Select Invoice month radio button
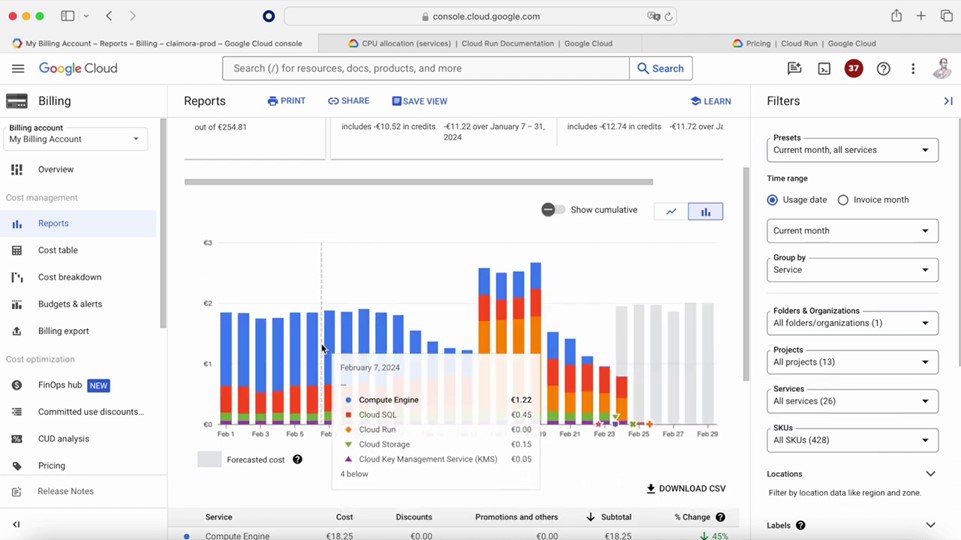This screenshot has height=540, width=961. click(x=843, y=200)
